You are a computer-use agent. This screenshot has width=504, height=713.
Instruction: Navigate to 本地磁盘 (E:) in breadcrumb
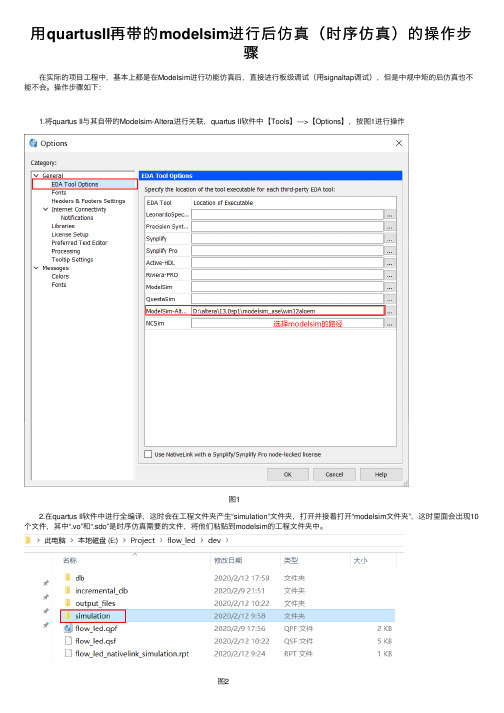(x=97, y=540)
